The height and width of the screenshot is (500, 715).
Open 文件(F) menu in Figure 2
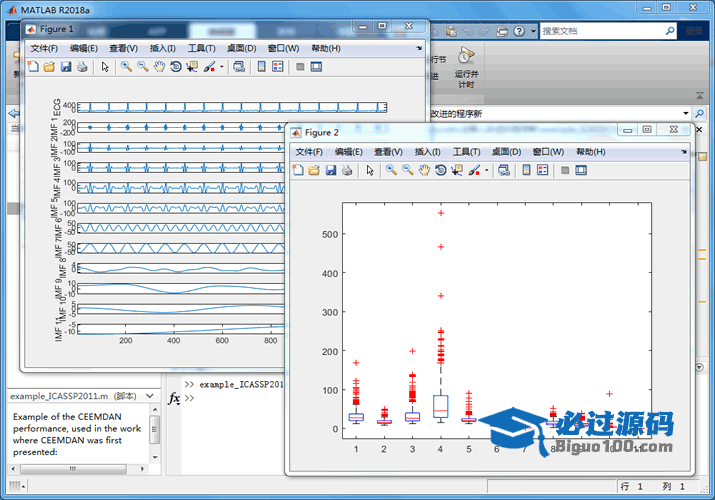tap(309, 152)
